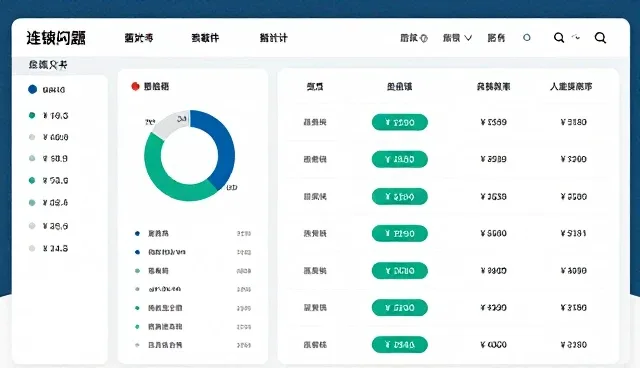640x368 pixels.
Task: Click the green pill button in the fifth table row
Action: click(400, 270)
